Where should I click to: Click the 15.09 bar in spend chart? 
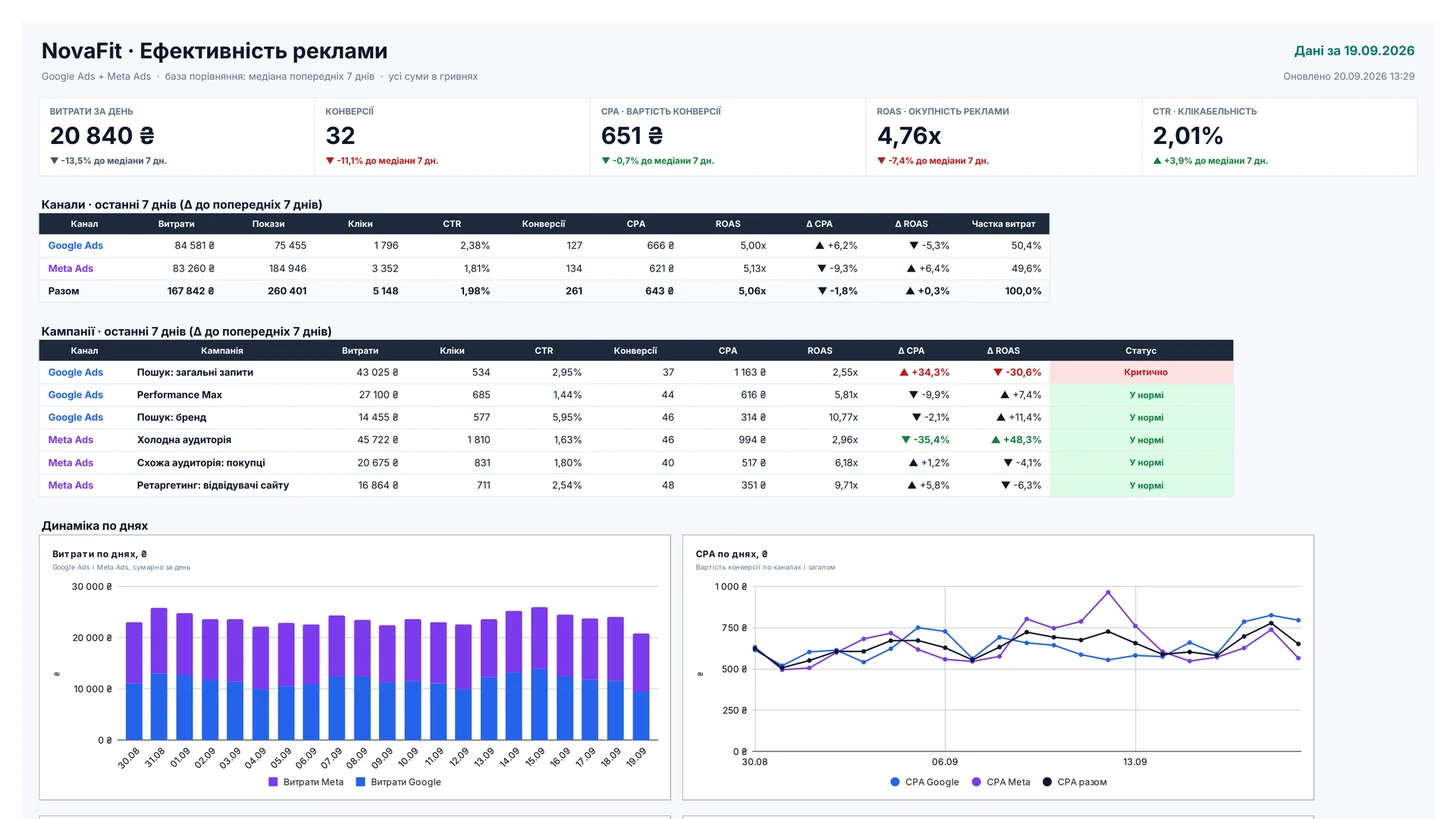point(539,674)
